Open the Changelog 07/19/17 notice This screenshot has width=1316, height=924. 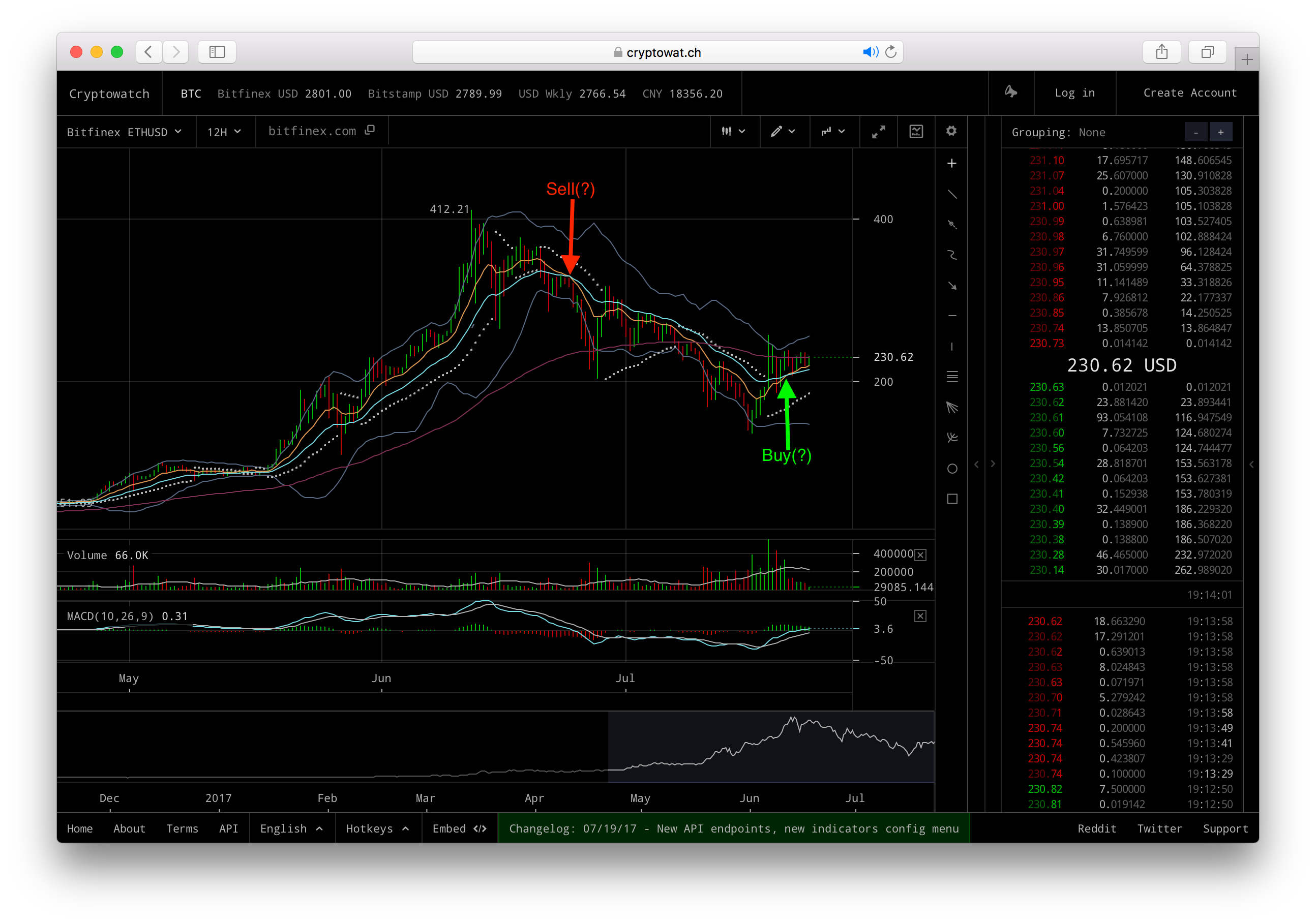pos(734,828)
